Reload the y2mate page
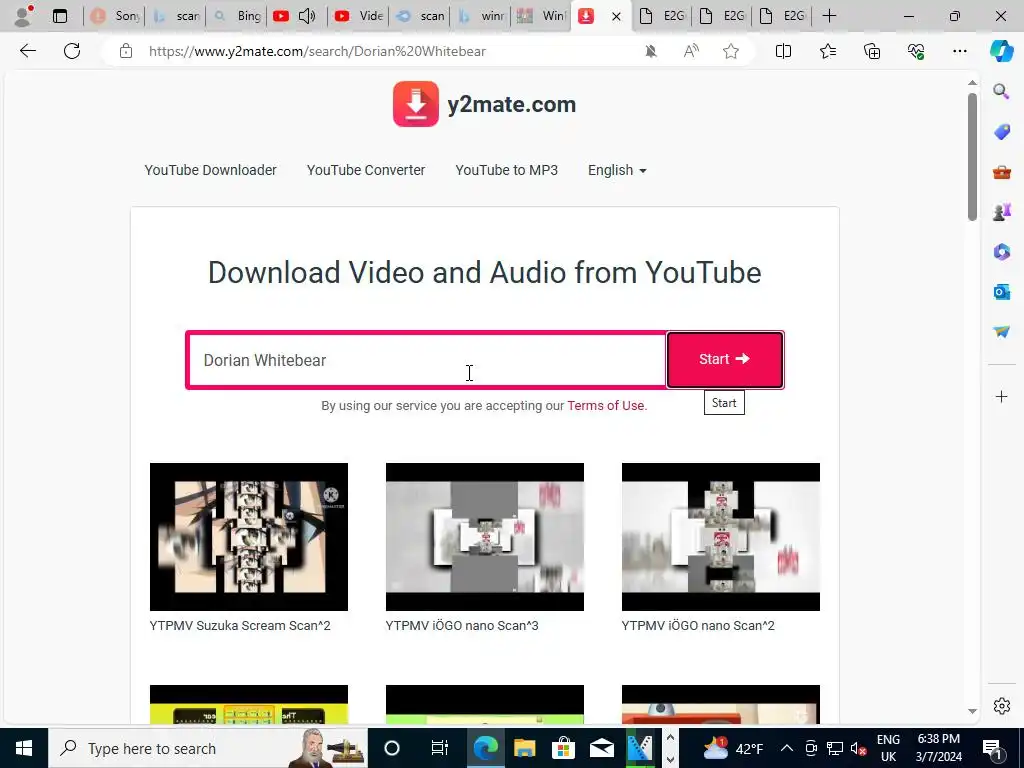The image size is (1024, 768). 72,51
